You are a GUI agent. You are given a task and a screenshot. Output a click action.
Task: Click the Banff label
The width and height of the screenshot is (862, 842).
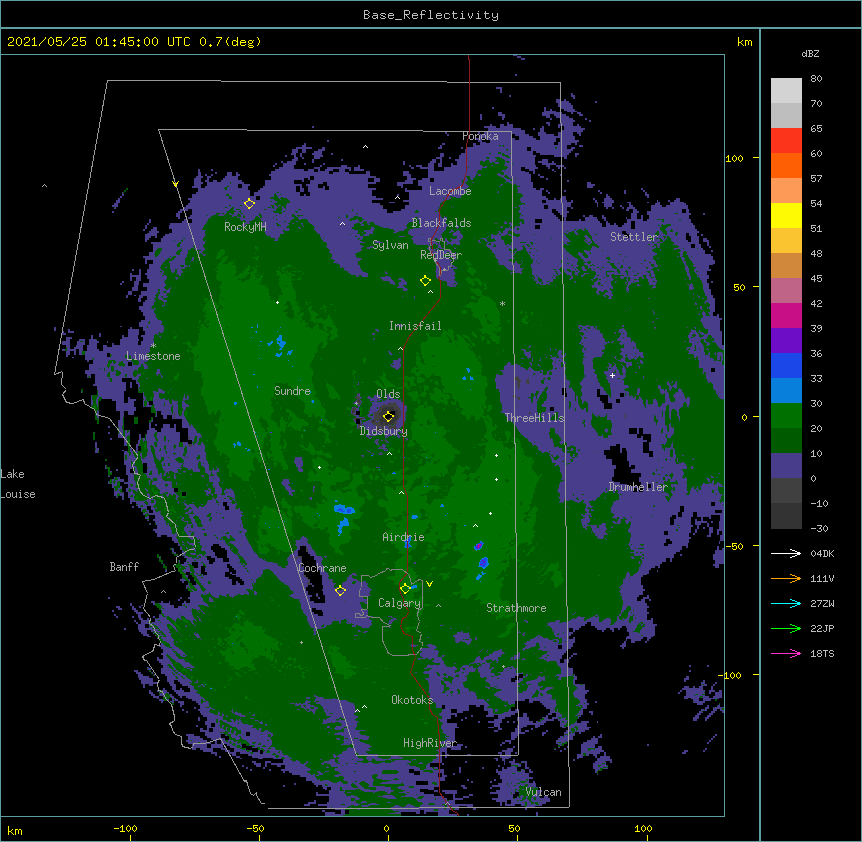pyautogui.click(x=124, y=567)
